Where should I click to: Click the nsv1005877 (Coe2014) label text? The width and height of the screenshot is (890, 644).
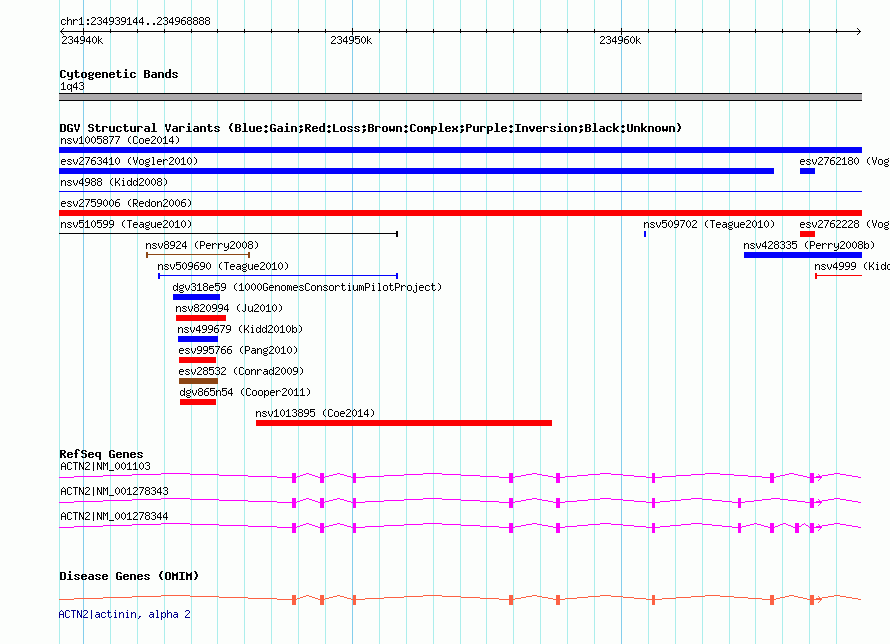point(120,140)
